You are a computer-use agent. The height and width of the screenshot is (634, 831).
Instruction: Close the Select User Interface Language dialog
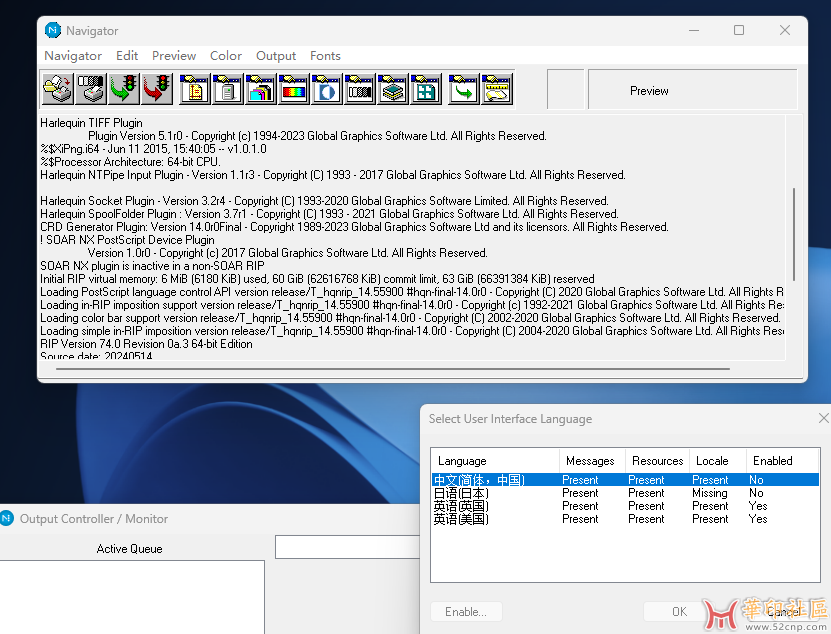pos(824,418)
